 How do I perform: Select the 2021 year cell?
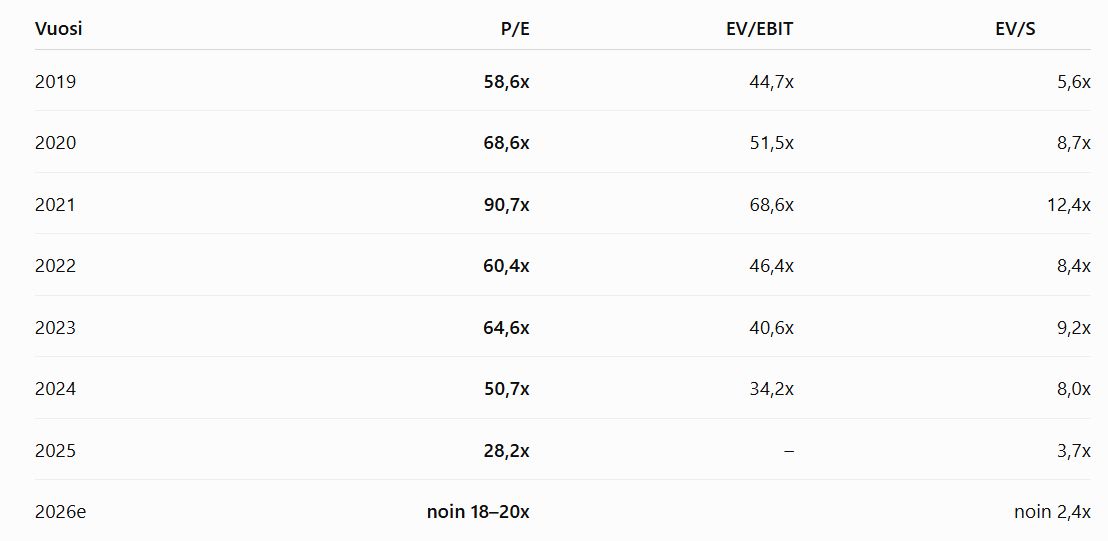click(x=55, y=205)
